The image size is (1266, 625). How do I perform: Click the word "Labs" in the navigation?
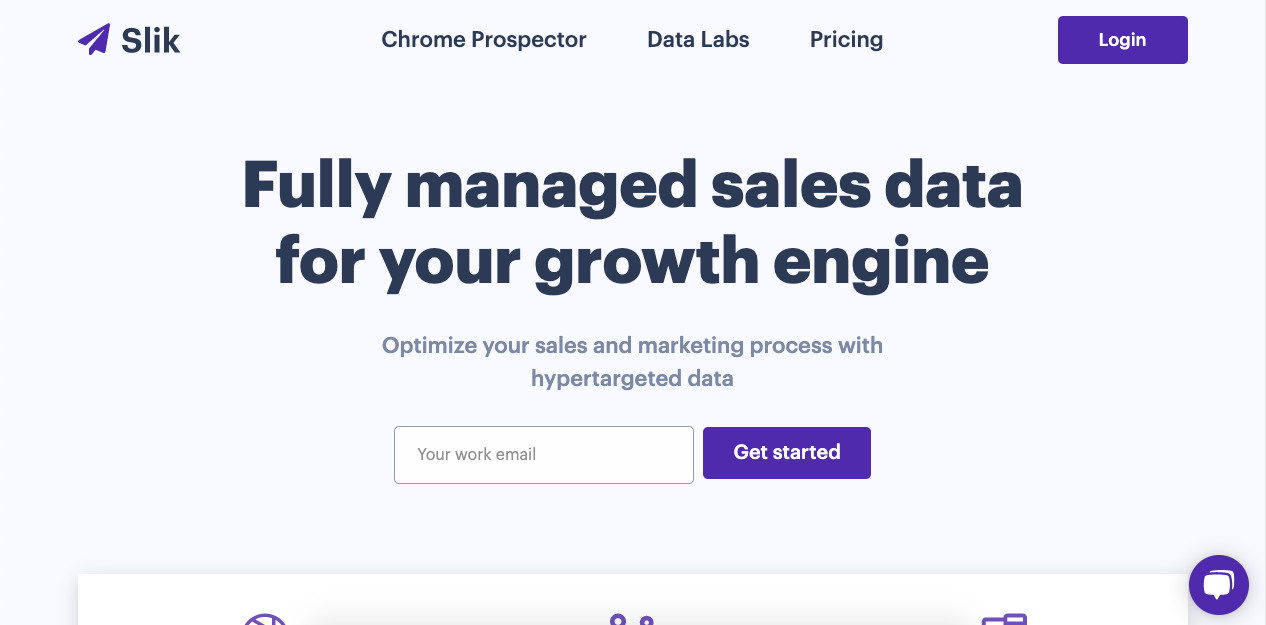(x=727, y=40)
